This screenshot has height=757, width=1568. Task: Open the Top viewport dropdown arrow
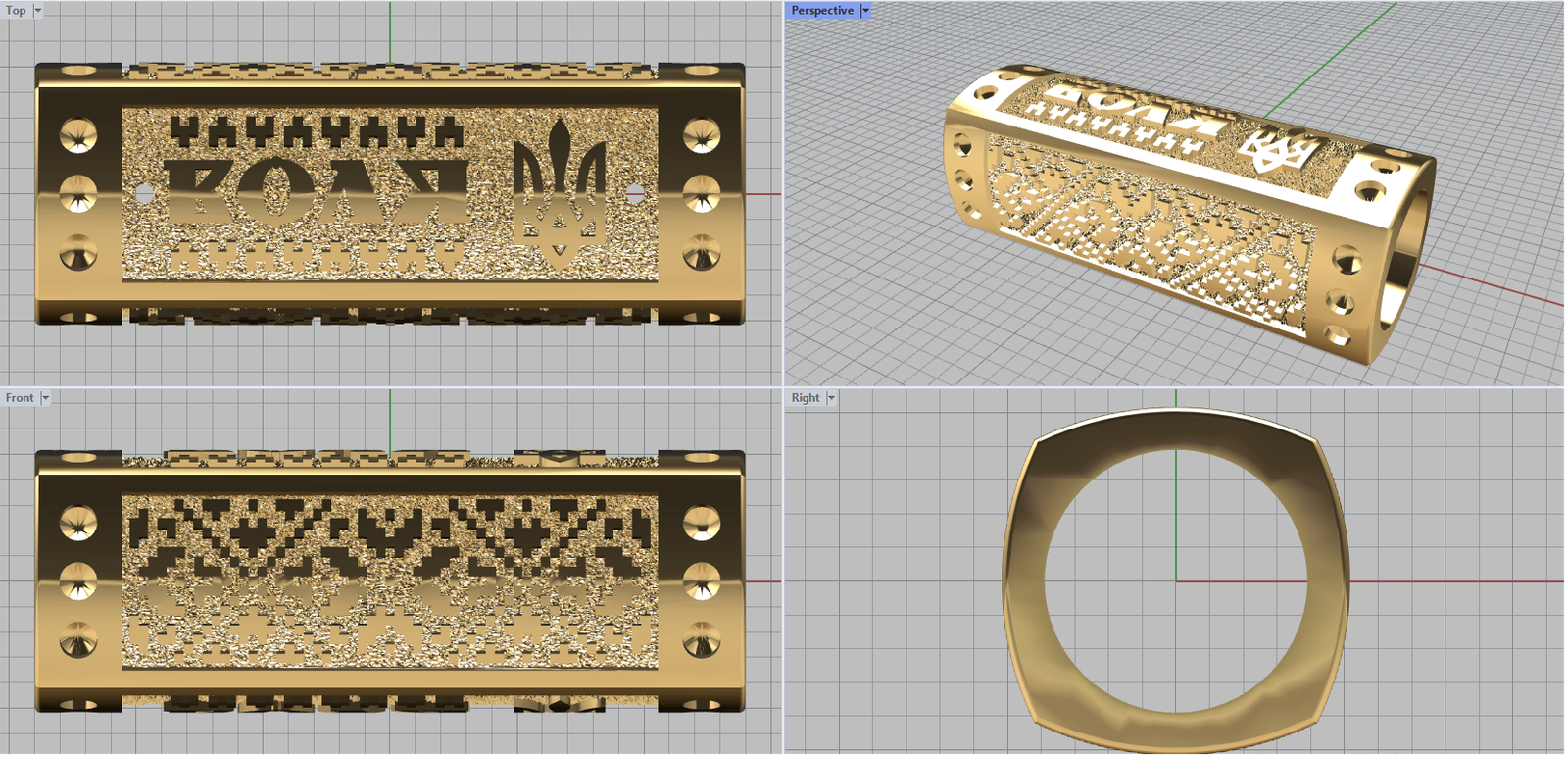tap(38, 11)
